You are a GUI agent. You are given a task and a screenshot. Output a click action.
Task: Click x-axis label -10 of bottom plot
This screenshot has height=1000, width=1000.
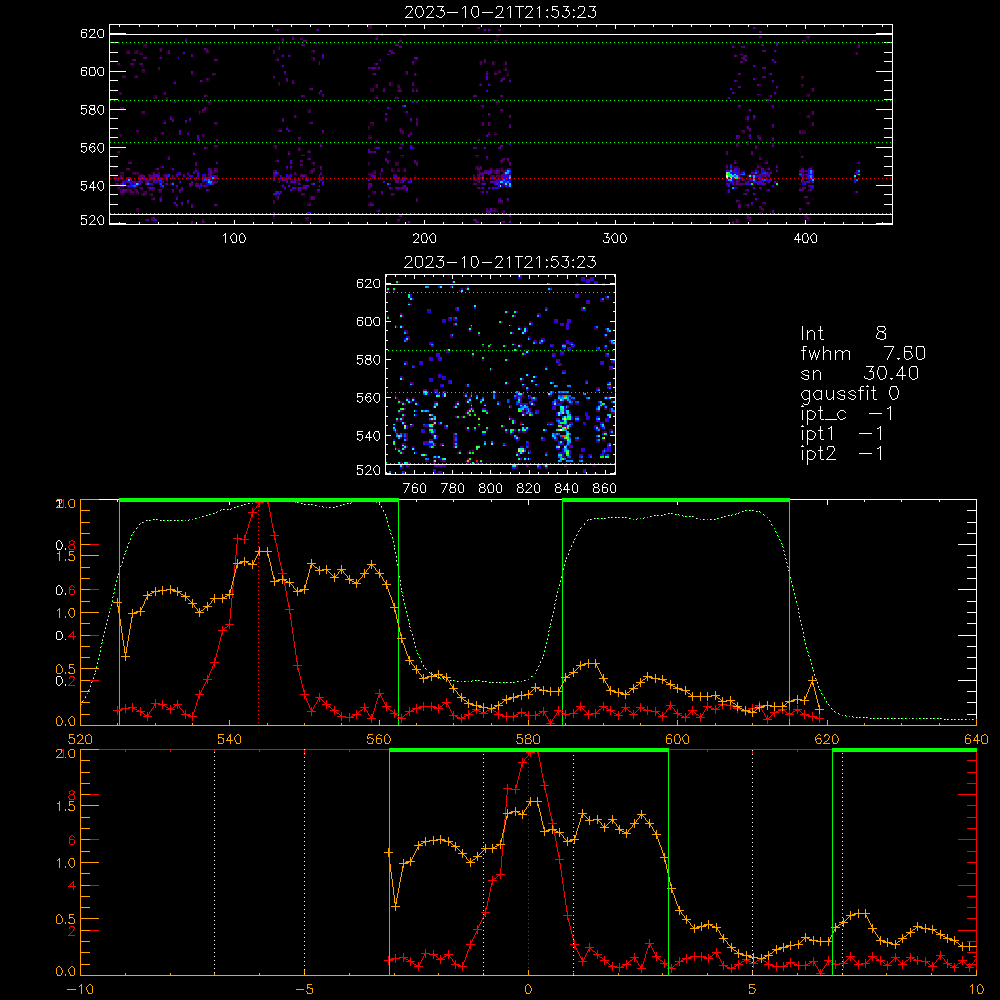click(x=80, y=990)
